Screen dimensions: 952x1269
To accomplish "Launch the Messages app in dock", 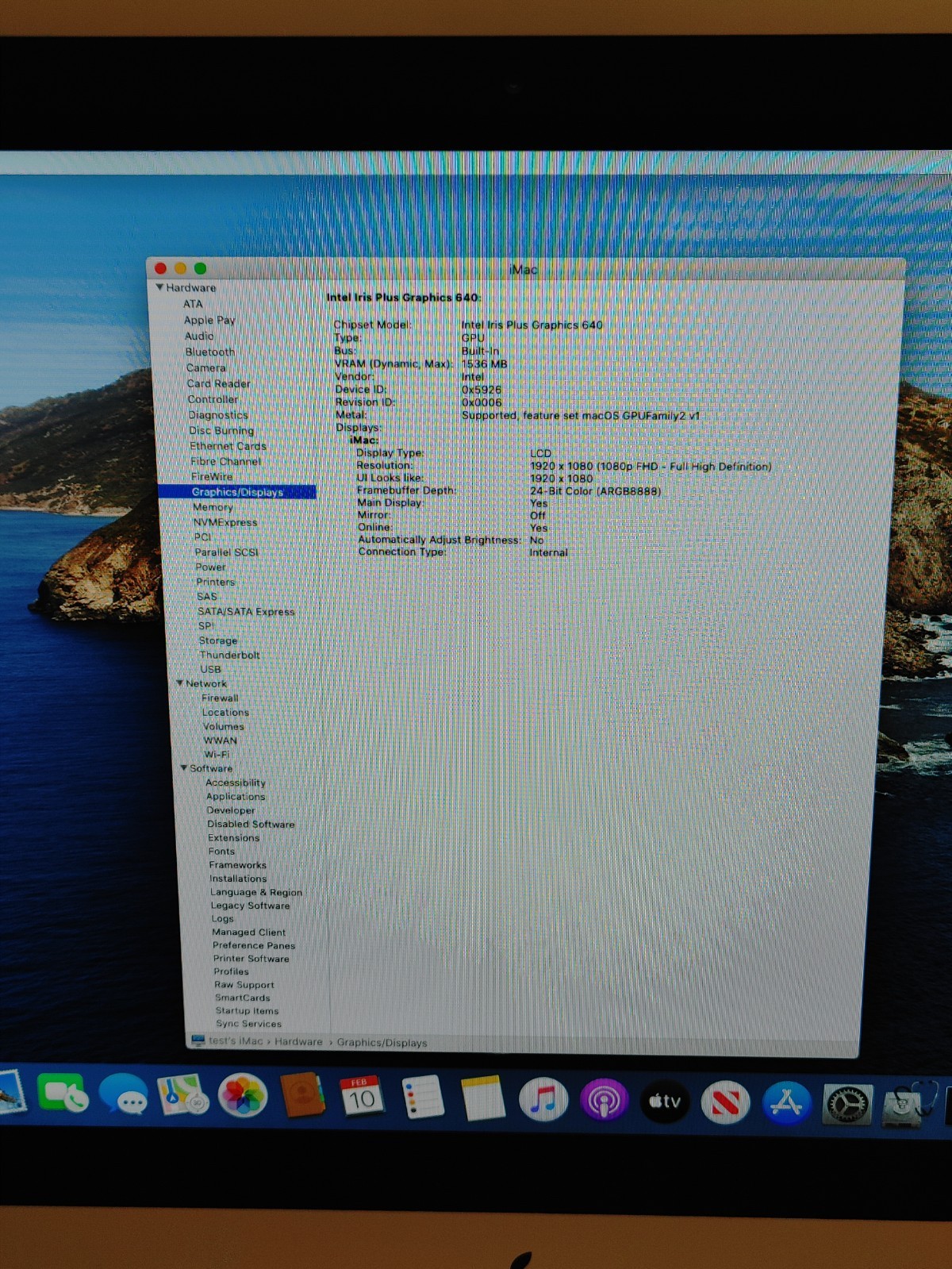I will (x=123, y=1095).
